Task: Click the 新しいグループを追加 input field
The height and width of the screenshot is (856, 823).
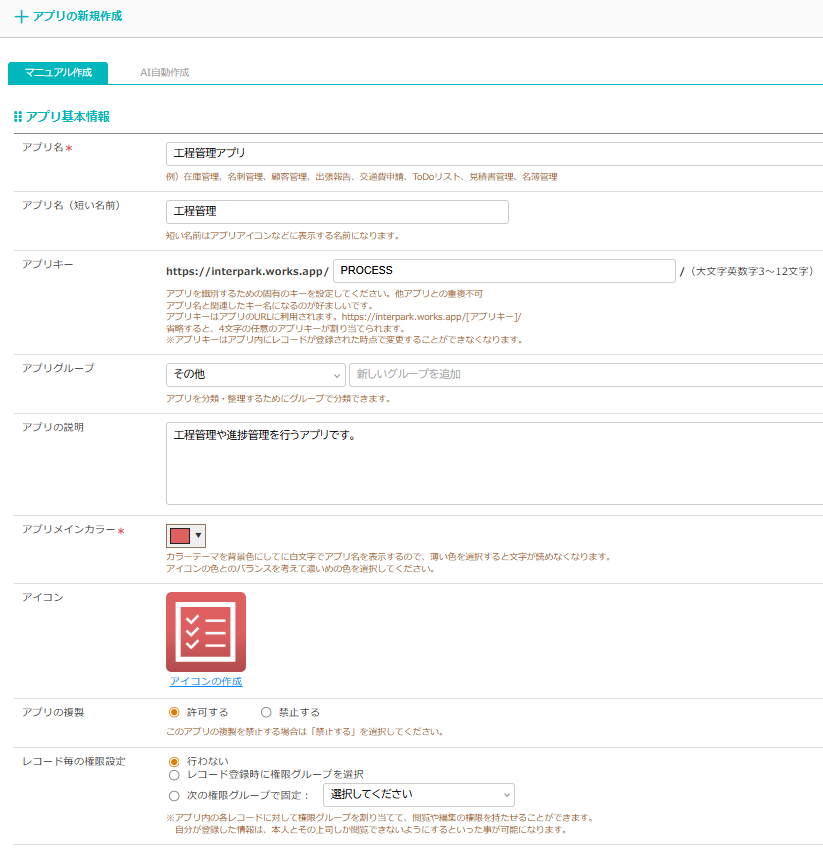Action: tap(585, 375)
